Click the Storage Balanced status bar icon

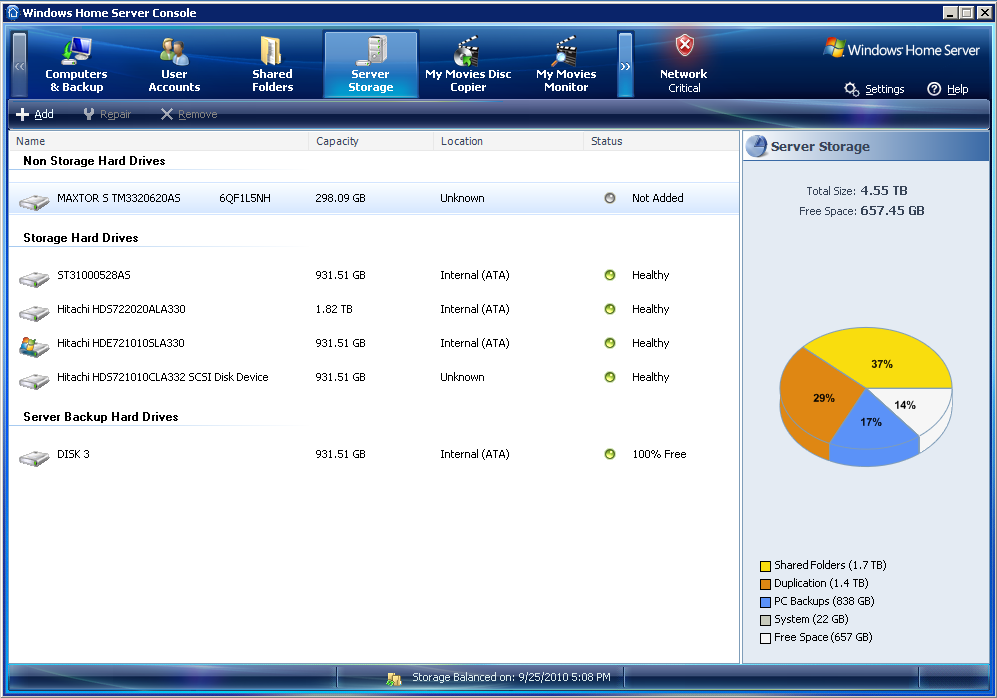394,678
